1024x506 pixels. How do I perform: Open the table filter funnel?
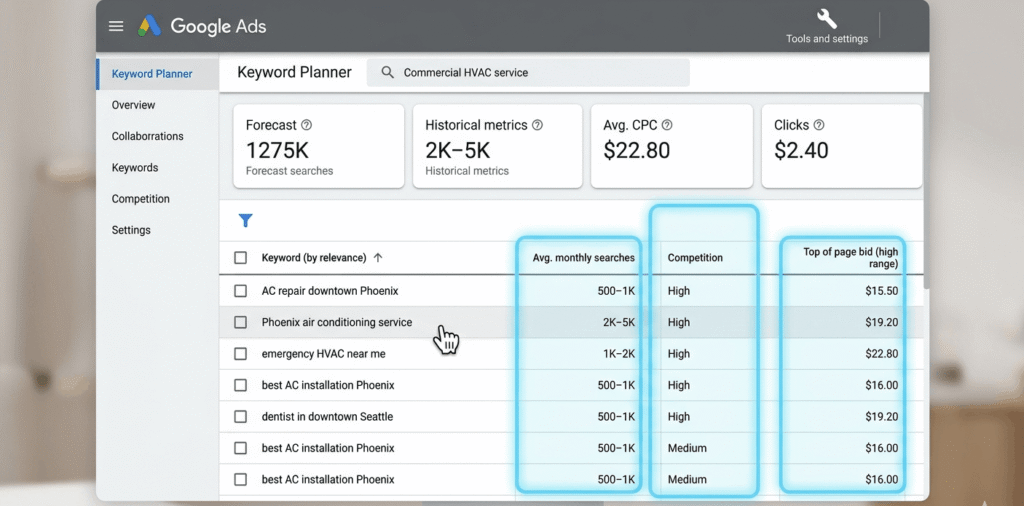click(246, 221)
